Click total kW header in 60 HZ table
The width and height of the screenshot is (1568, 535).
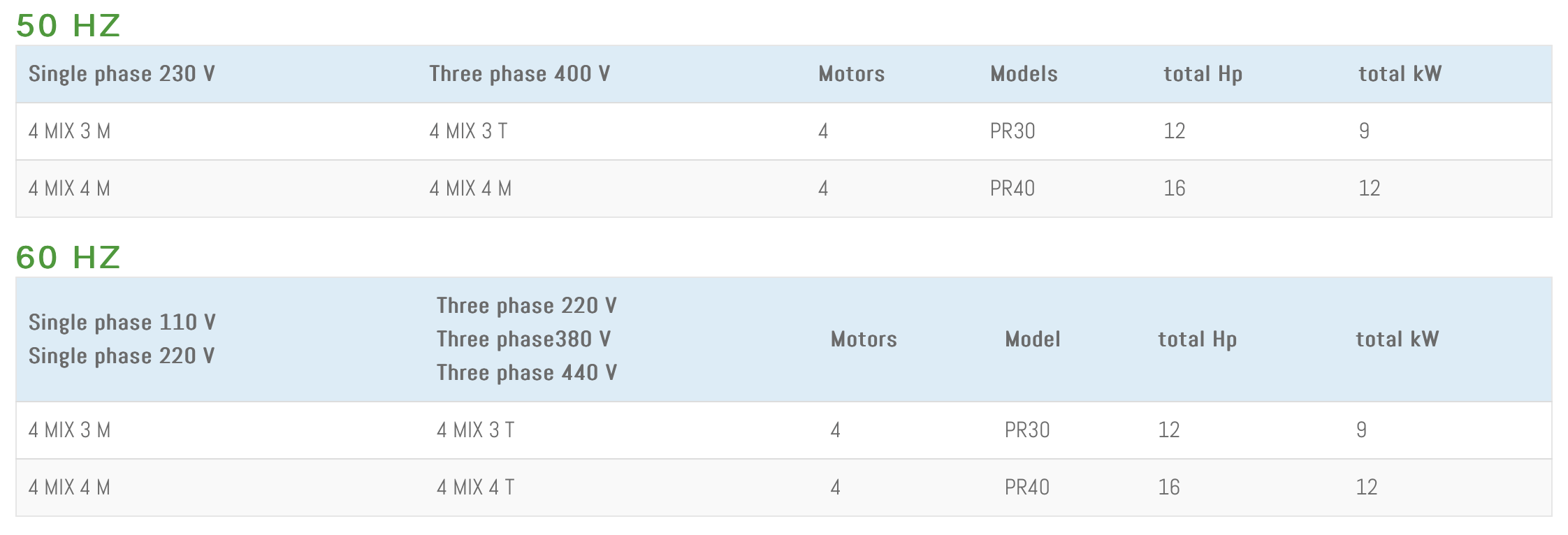pyautogui.click(x=1397, y=339)
